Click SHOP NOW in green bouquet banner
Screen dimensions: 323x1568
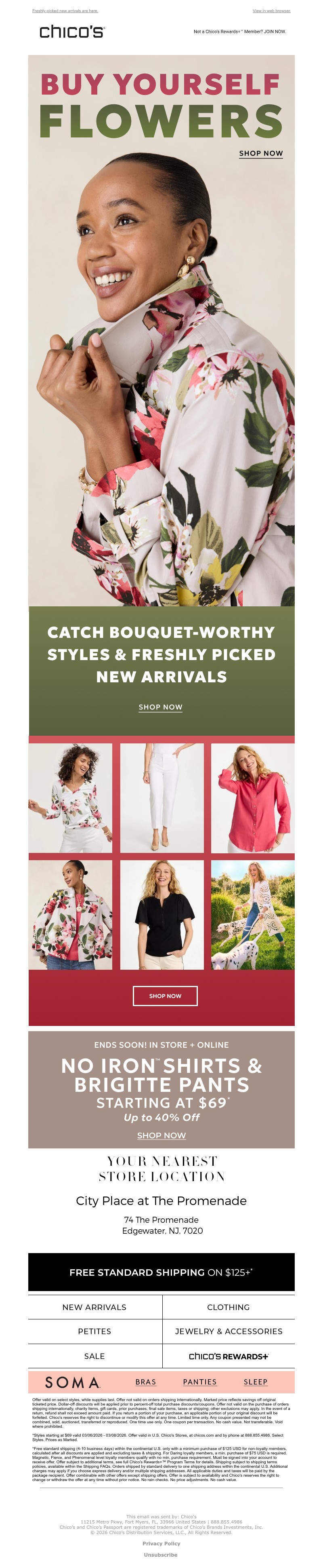(x=161, y=707)
